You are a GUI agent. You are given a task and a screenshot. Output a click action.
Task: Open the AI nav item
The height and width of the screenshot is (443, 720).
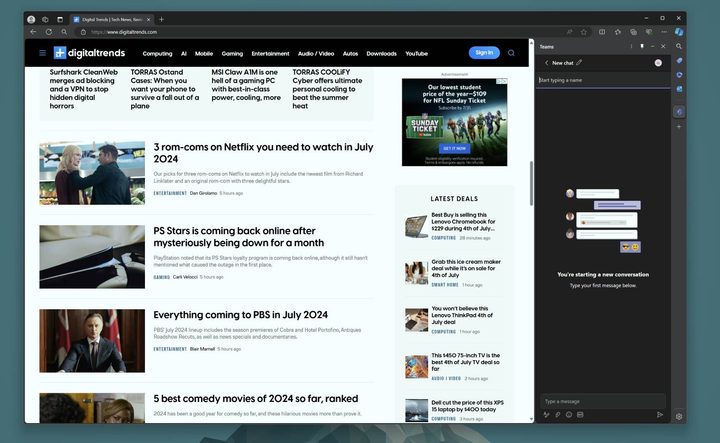[x=184, y=54]
